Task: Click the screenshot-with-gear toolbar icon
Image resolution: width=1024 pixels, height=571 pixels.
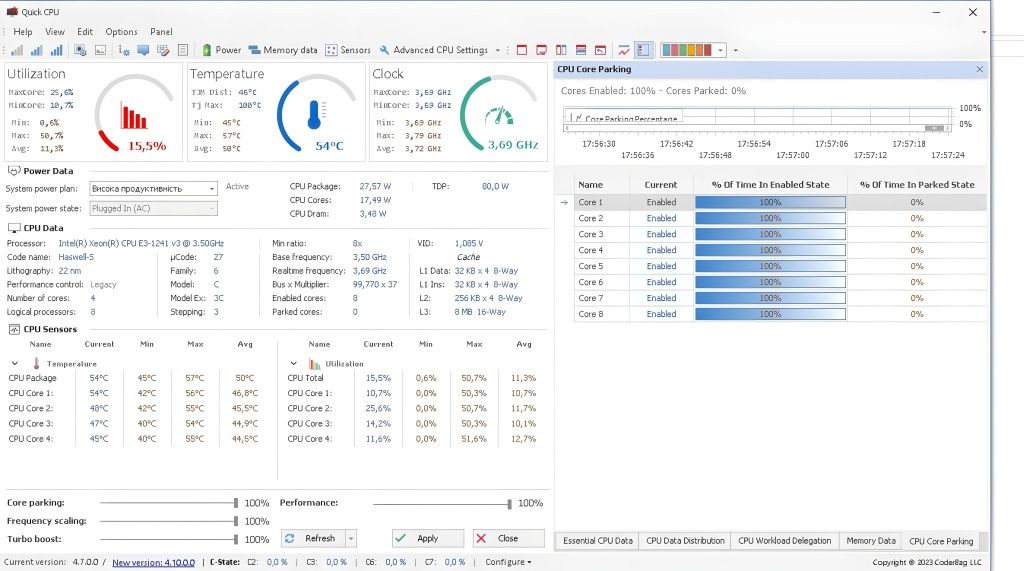Action: click(80, 50)
